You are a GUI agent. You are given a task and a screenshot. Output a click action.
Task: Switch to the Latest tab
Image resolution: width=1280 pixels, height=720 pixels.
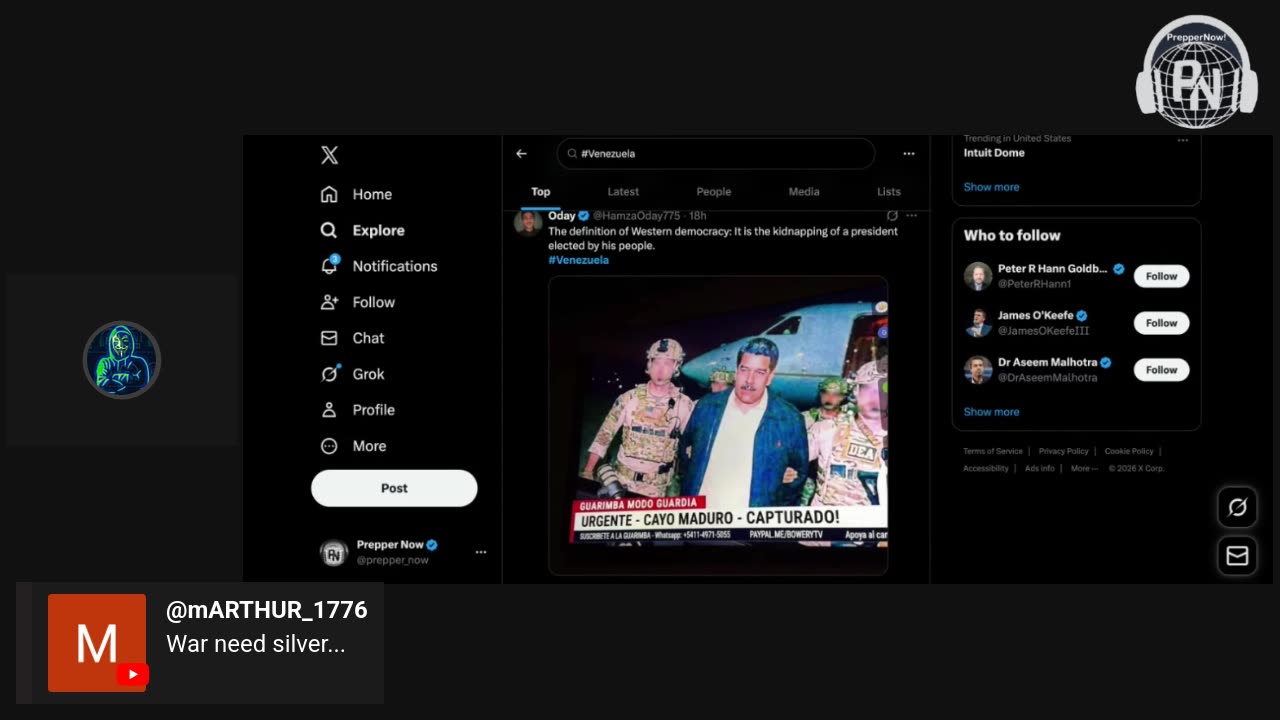[623, 192]
